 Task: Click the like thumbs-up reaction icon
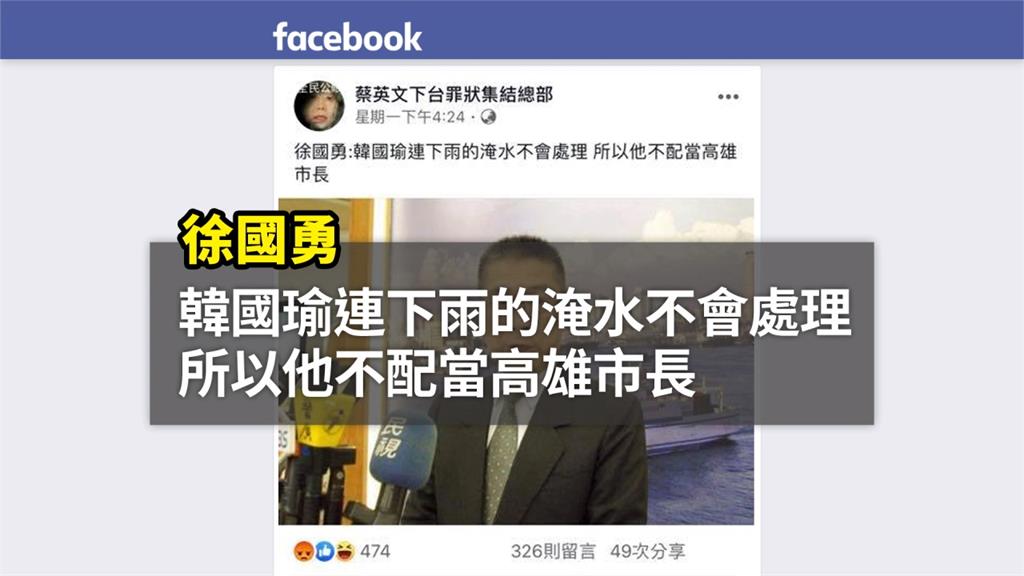click(x=325, y=551)
